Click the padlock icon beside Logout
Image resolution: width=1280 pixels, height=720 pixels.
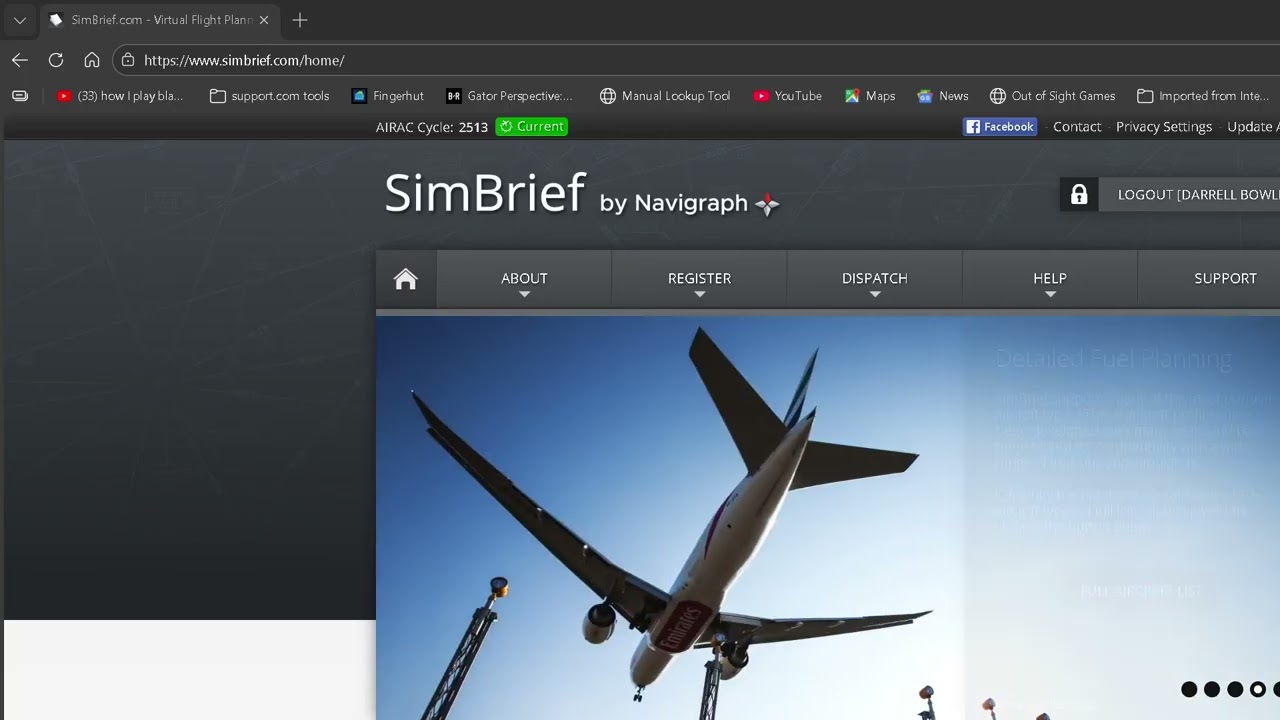[x=1079, y=195]
